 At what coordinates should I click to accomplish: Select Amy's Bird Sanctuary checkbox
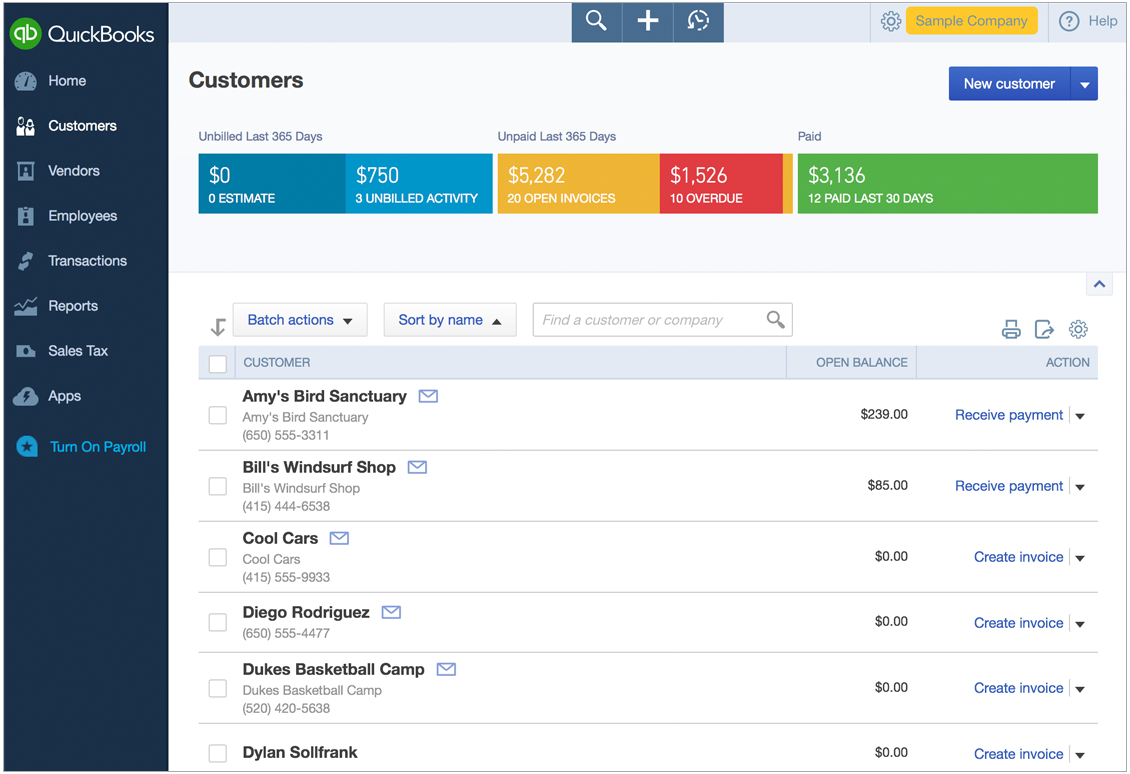pyautogui.click(x=218, y=416)
